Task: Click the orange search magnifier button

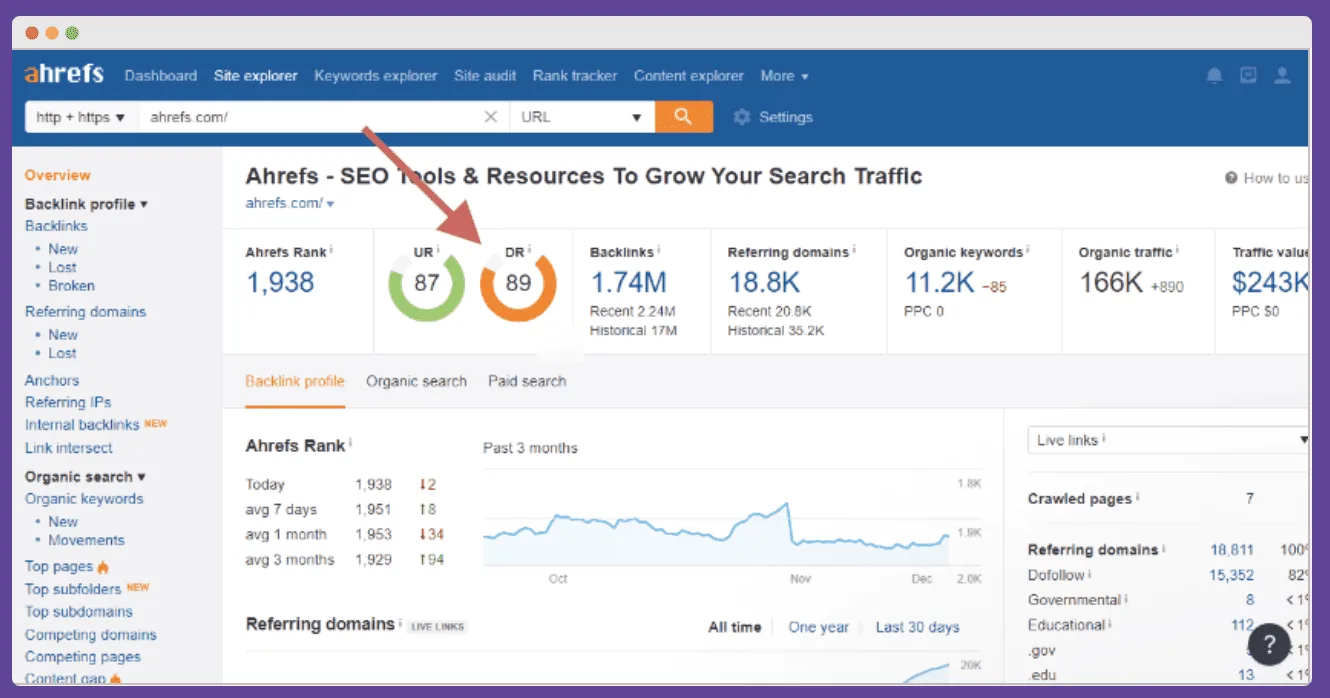Action: pos(684,116)
